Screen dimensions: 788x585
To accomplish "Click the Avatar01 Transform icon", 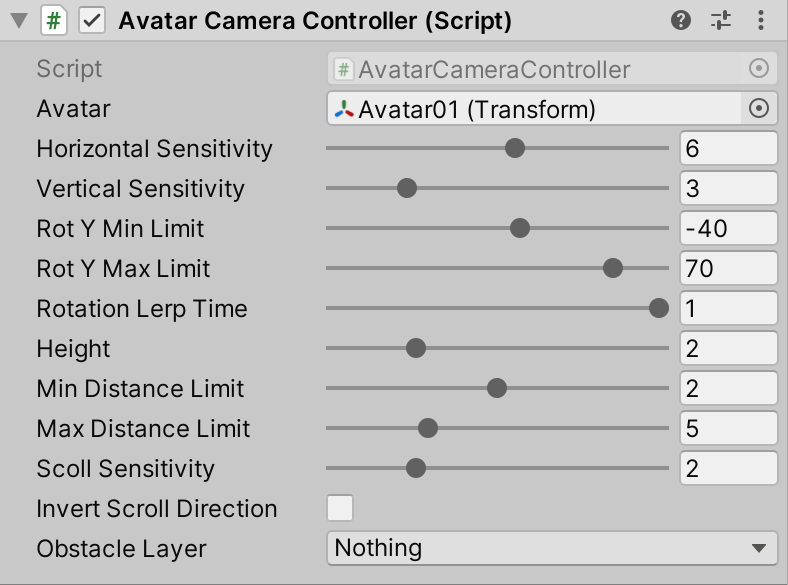I will (344, 109).
